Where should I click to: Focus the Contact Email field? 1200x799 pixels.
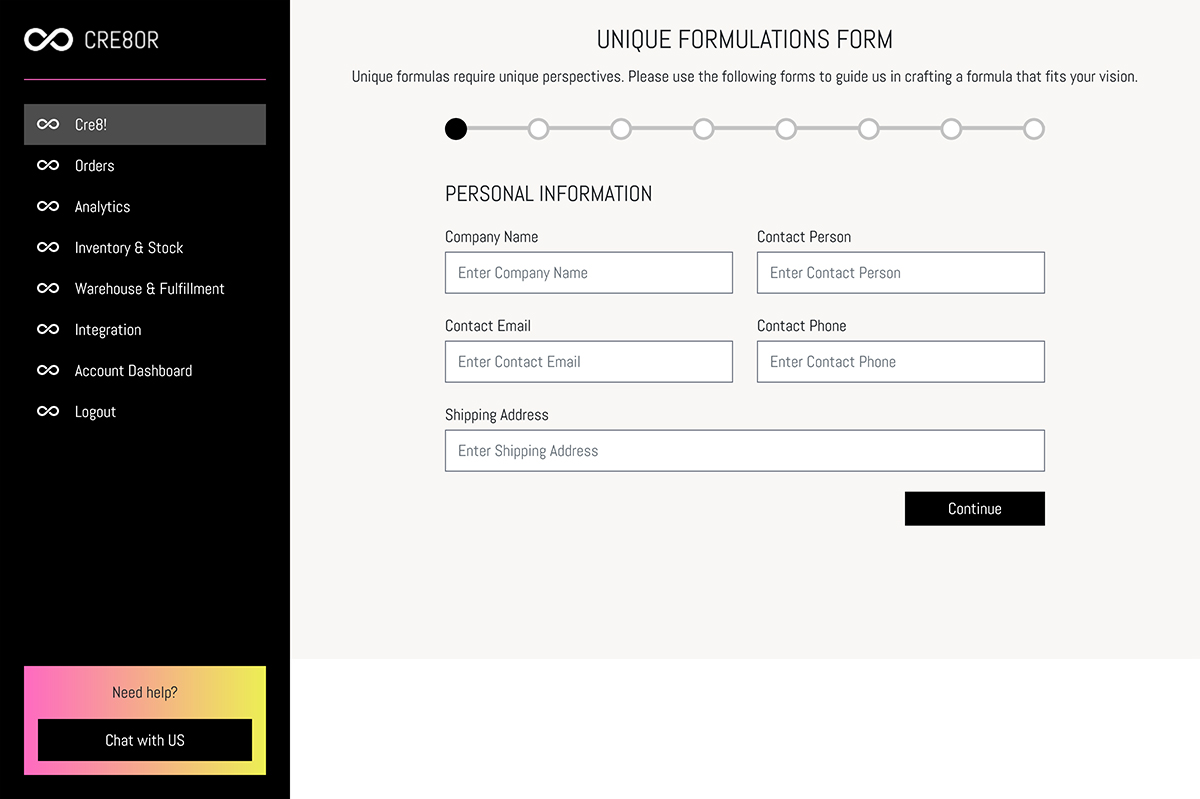[589, 362]
